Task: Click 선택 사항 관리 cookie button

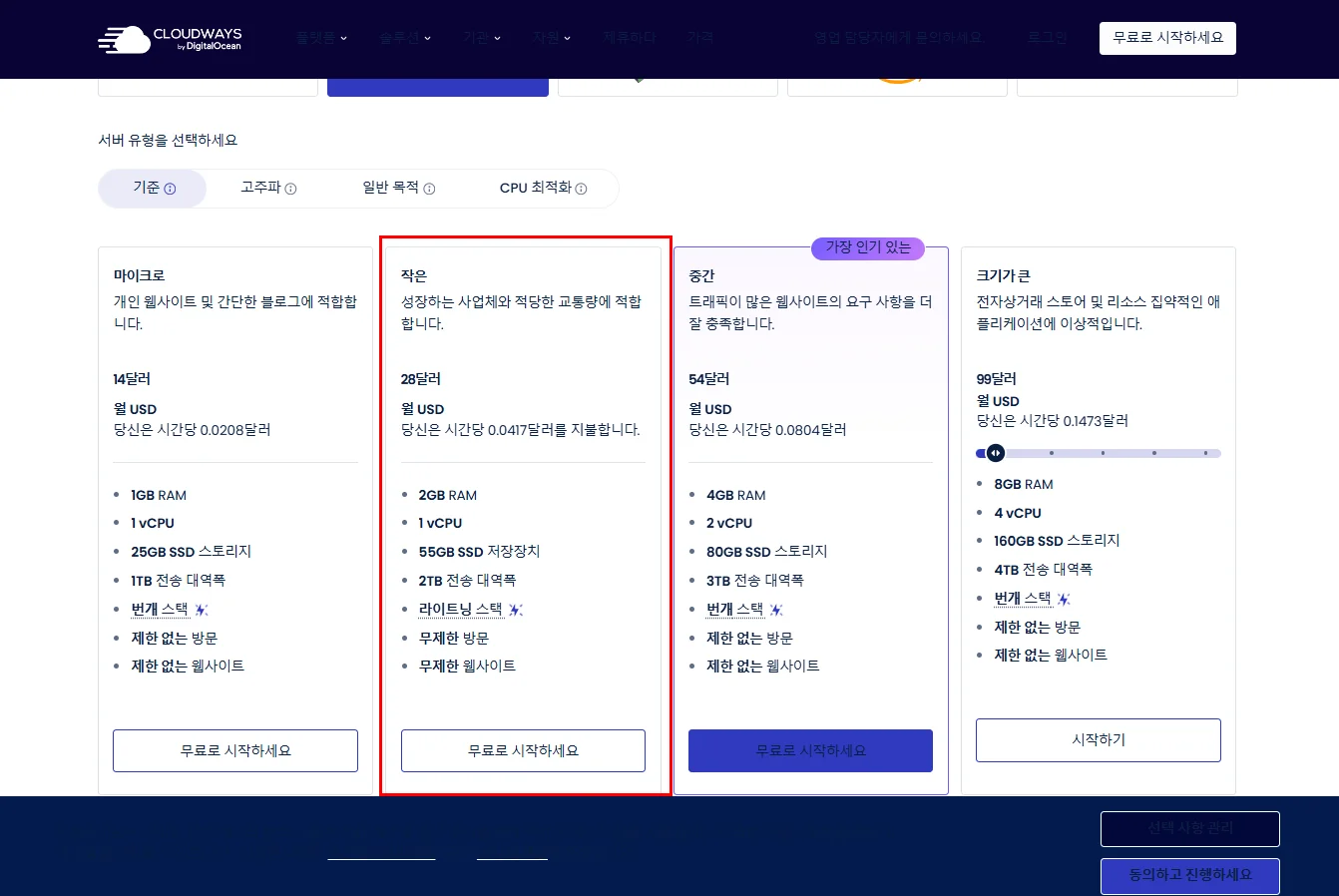Action: pyautogui.click(x=1190, y=828)
